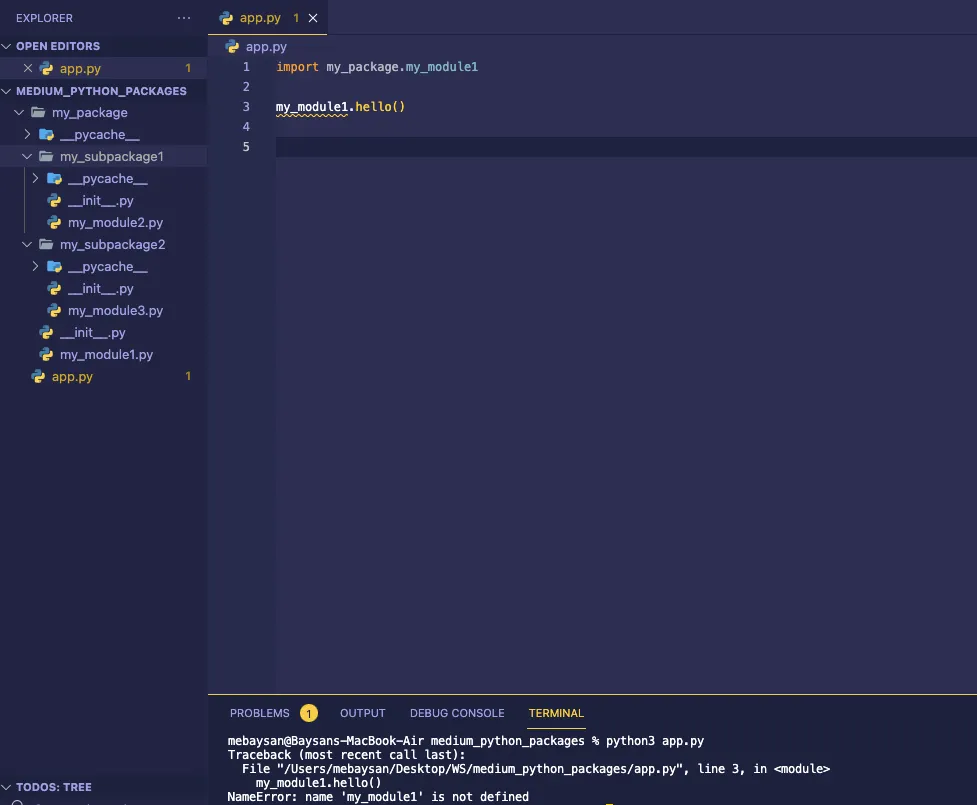Select the Terminal panel tab
Image resolution: width=977 pixels, height=805 pixels.
[556, 713]
